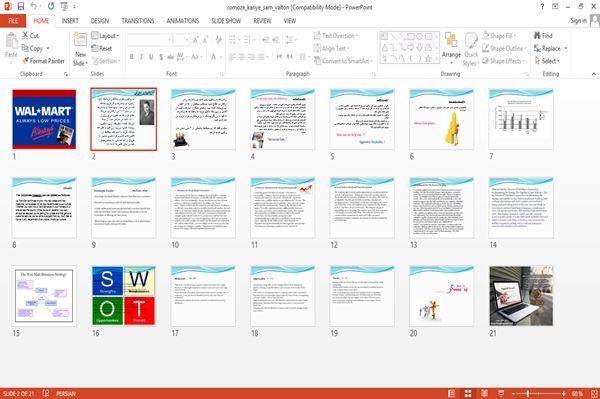The height and width of the screenshot is (399, 600).
Task: Switch to the INSERT tab
Action: tap(70, 21)
